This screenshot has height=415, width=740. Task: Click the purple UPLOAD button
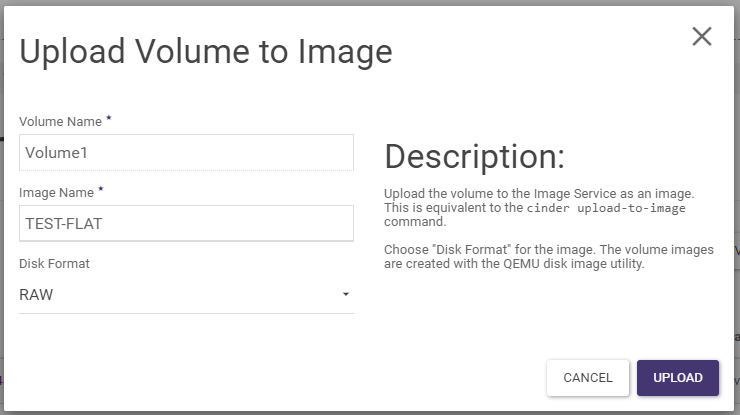[x=678, y=378]
